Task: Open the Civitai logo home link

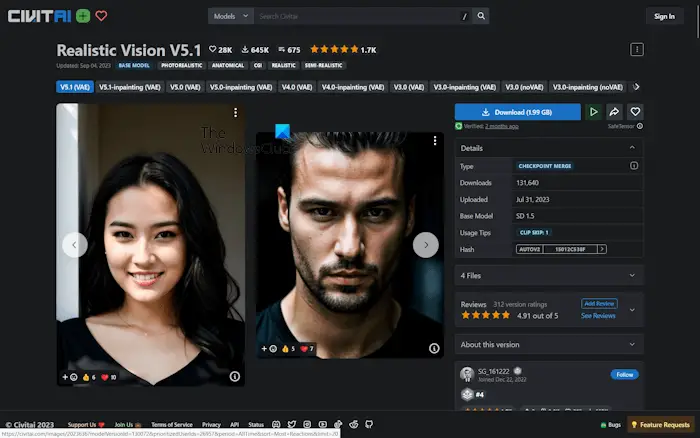Action: 39,16
